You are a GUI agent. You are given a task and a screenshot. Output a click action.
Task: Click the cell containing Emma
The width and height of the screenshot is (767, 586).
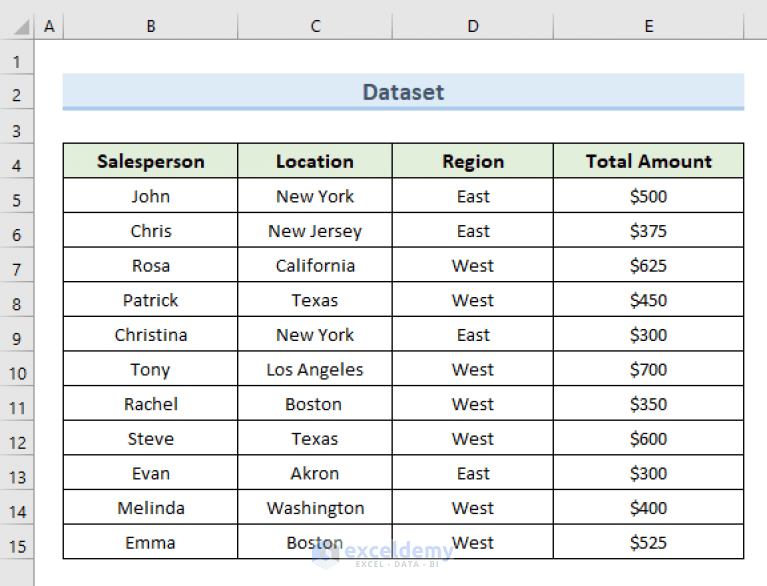(151, 542)
